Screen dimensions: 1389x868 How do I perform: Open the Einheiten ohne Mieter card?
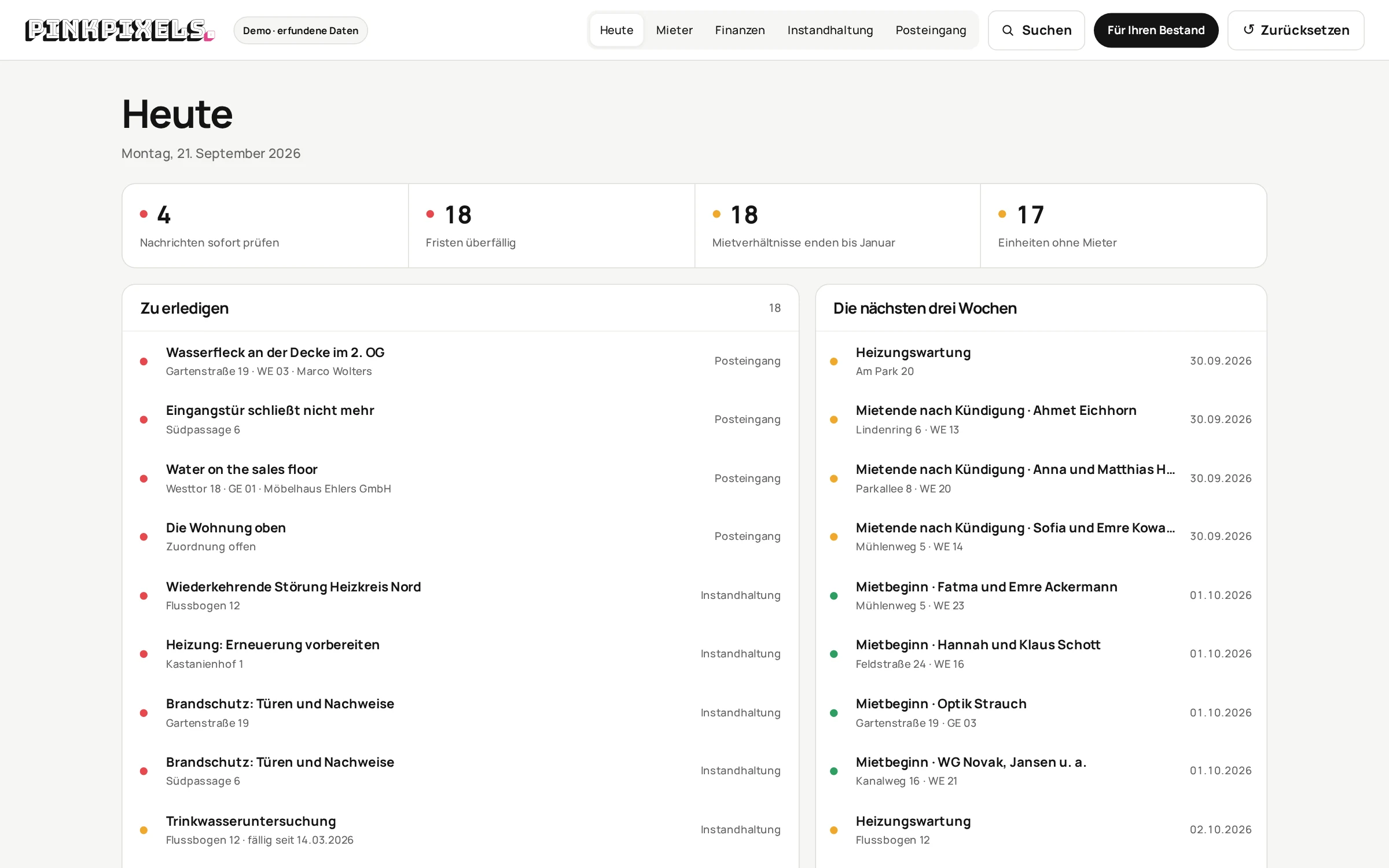[x=1123, y=226]
